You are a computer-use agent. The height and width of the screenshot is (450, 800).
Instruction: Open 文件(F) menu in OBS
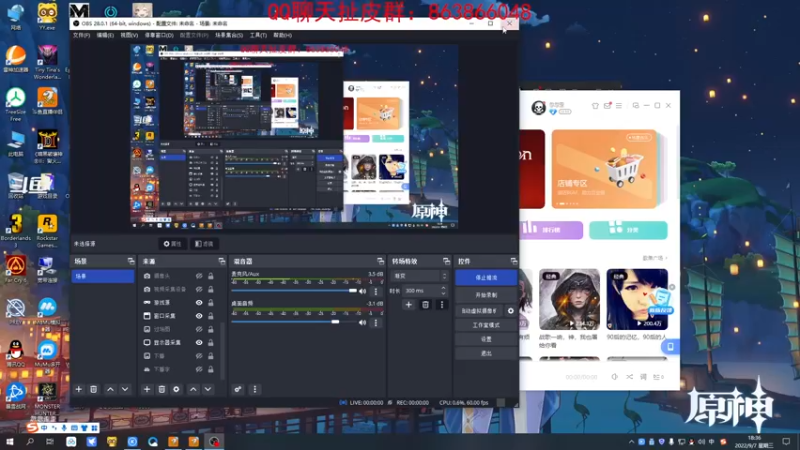pos(82,35)
